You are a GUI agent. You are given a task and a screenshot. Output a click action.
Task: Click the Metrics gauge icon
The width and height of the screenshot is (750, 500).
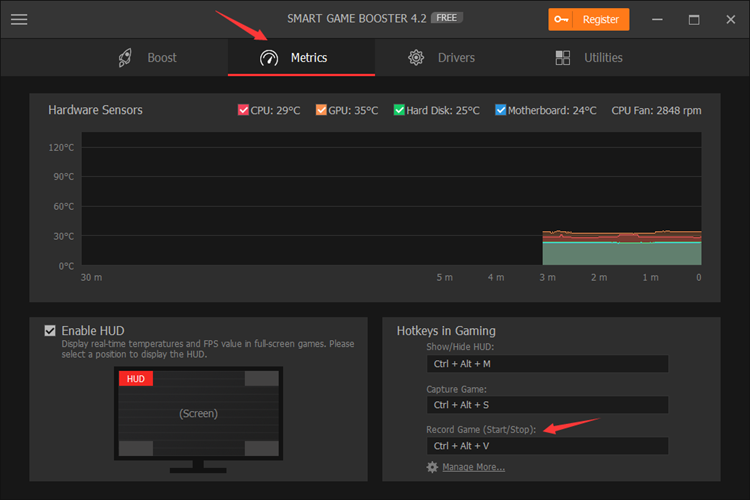click(269, 58)
